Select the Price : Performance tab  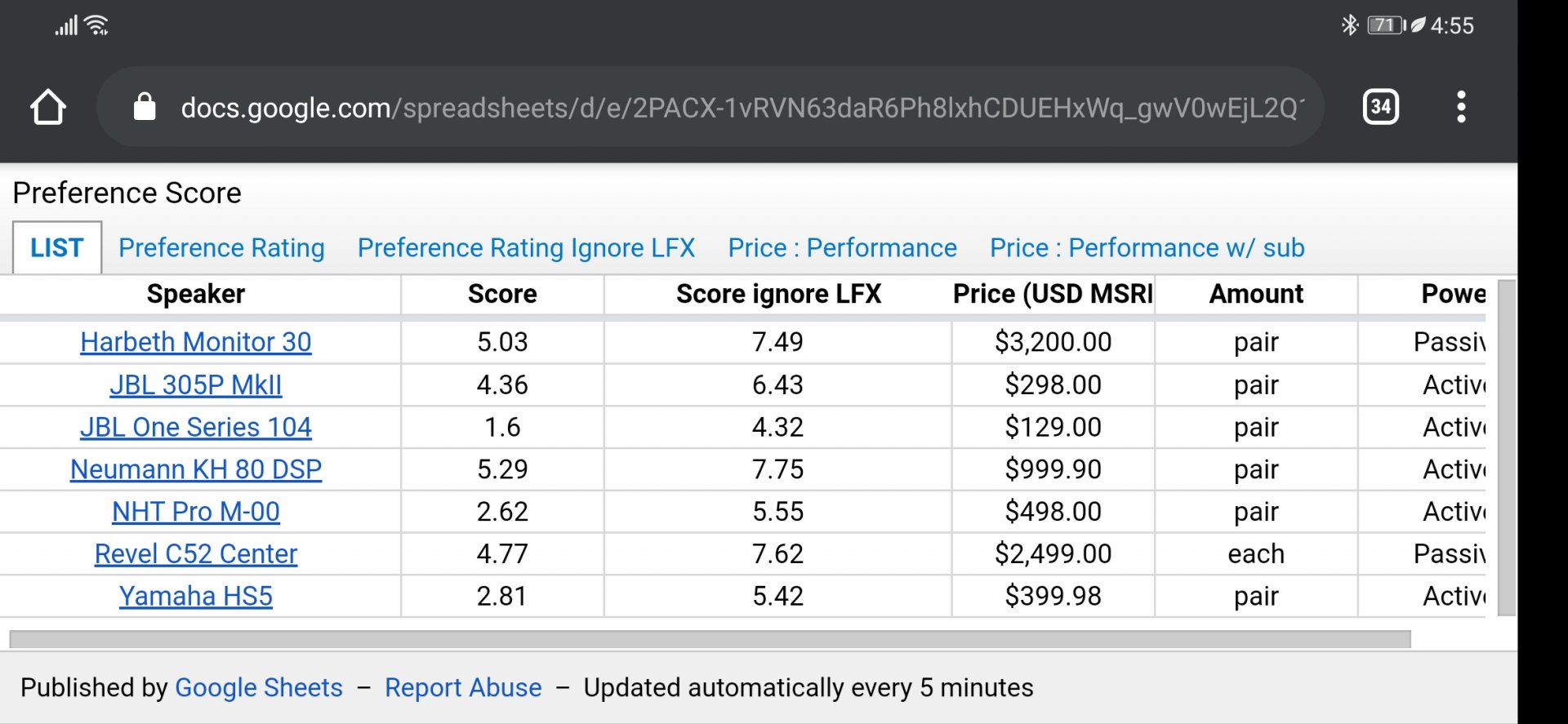pyautogui.click(x=842, y=248)
